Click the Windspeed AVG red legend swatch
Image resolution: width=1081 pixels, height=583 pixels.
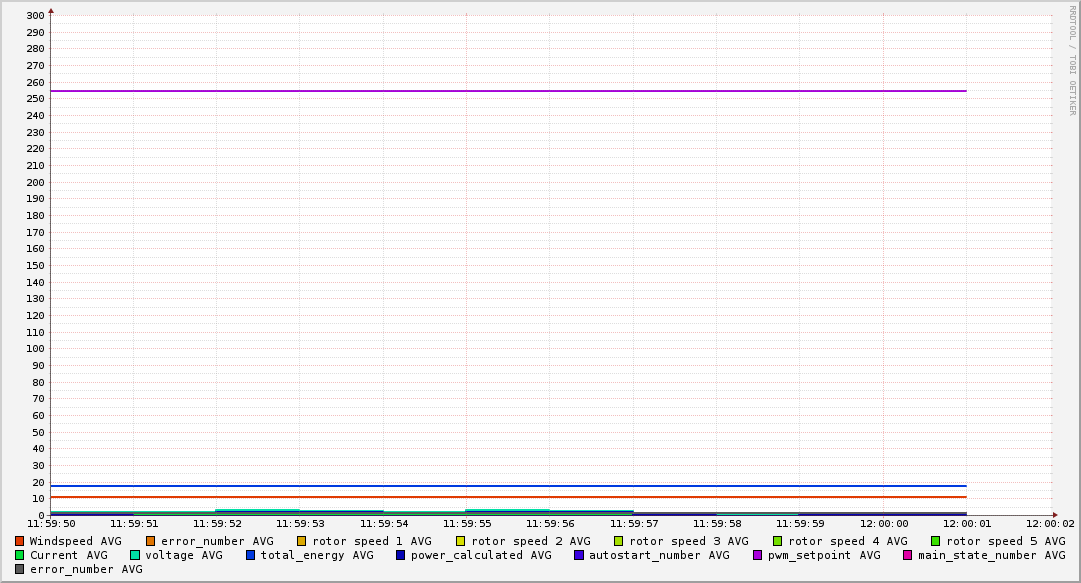coord(20,541)
